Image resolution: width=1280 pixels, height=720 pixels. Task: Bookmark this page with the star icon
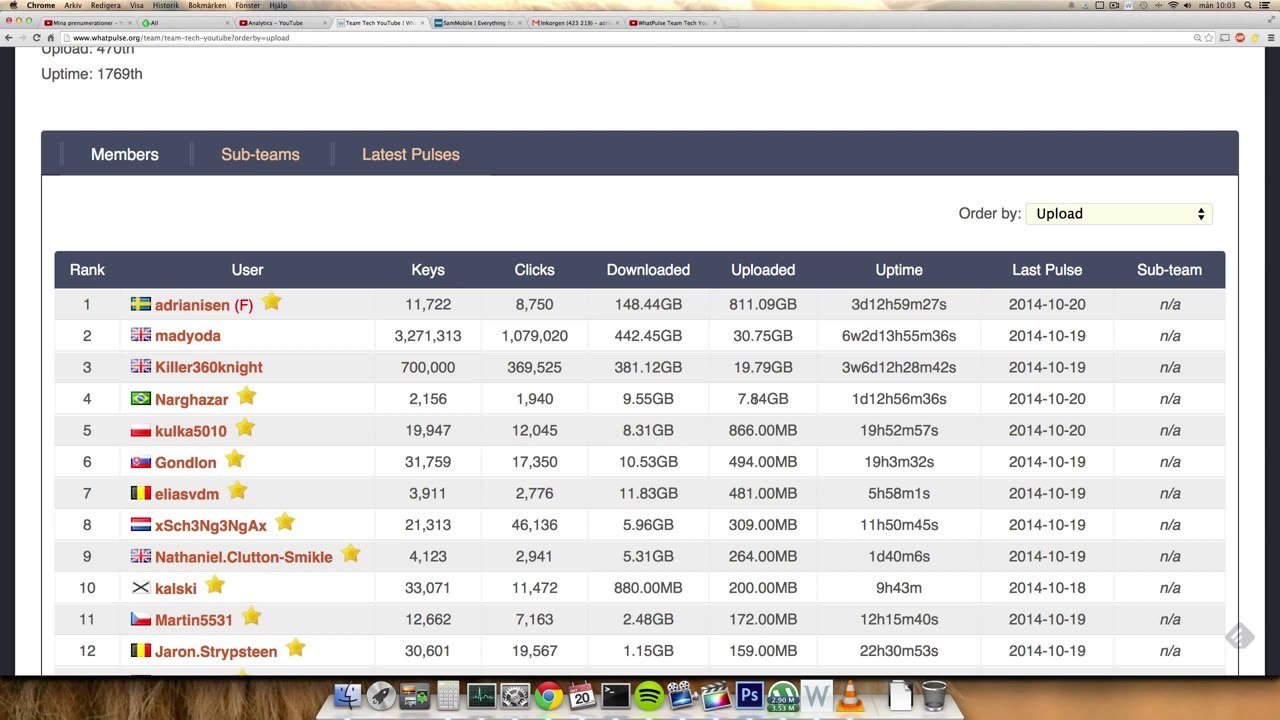pos(1211,38)
